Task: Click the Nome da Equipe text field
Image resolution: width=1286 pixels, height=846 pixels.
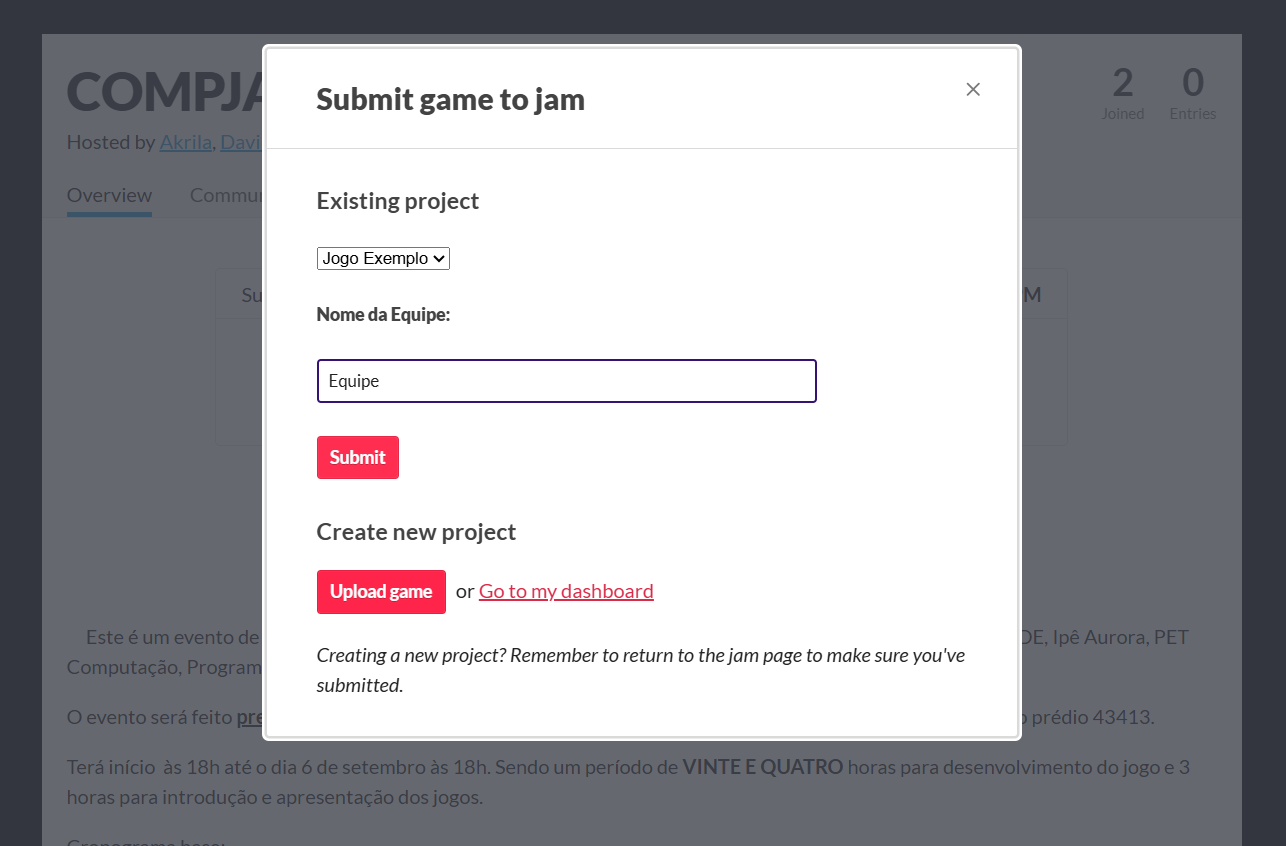Action: point(566,381)
